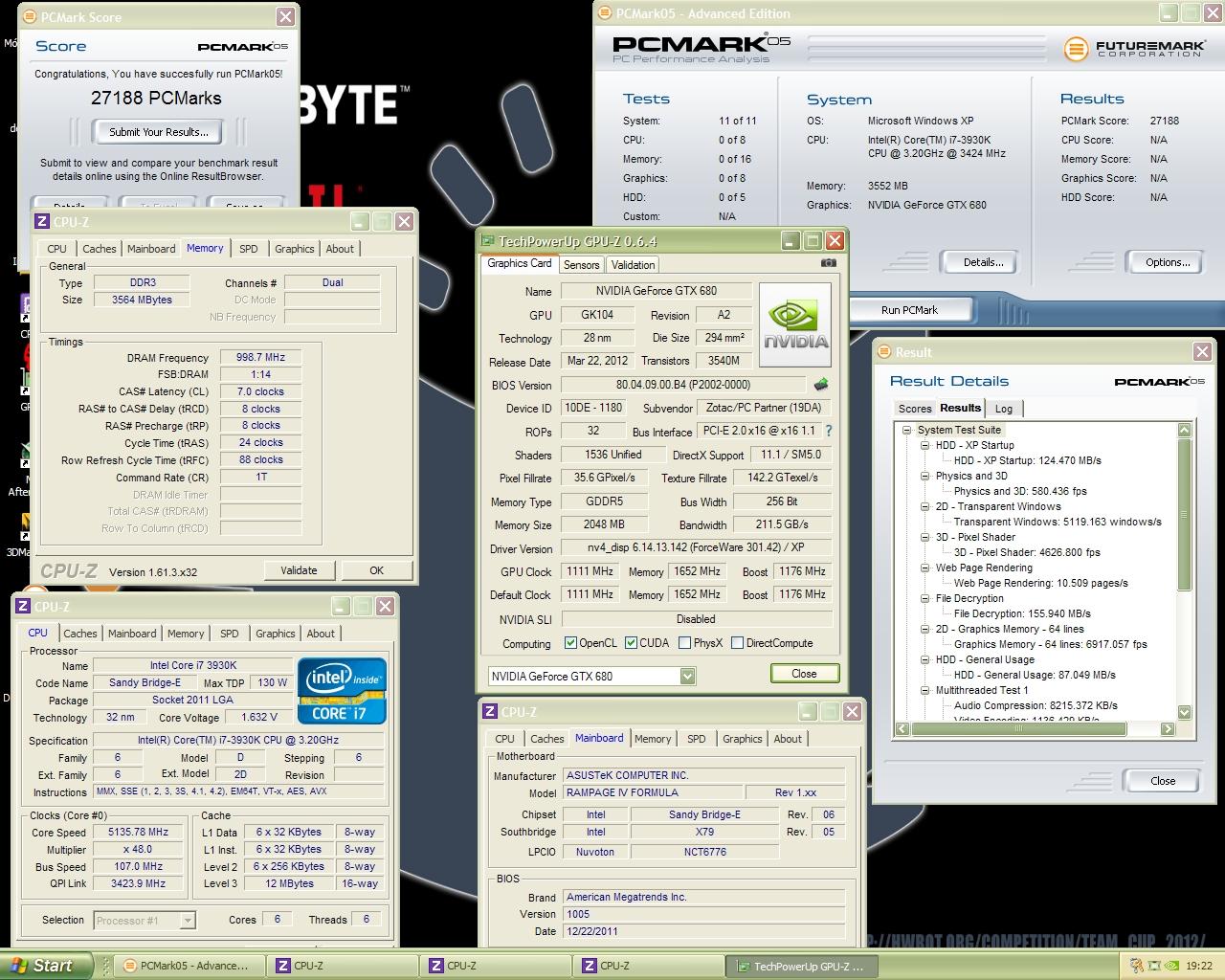Screen dimensions: 1225x980
Task: Toggle the CUDA checkbox
Action: click(x=631, y=643)
